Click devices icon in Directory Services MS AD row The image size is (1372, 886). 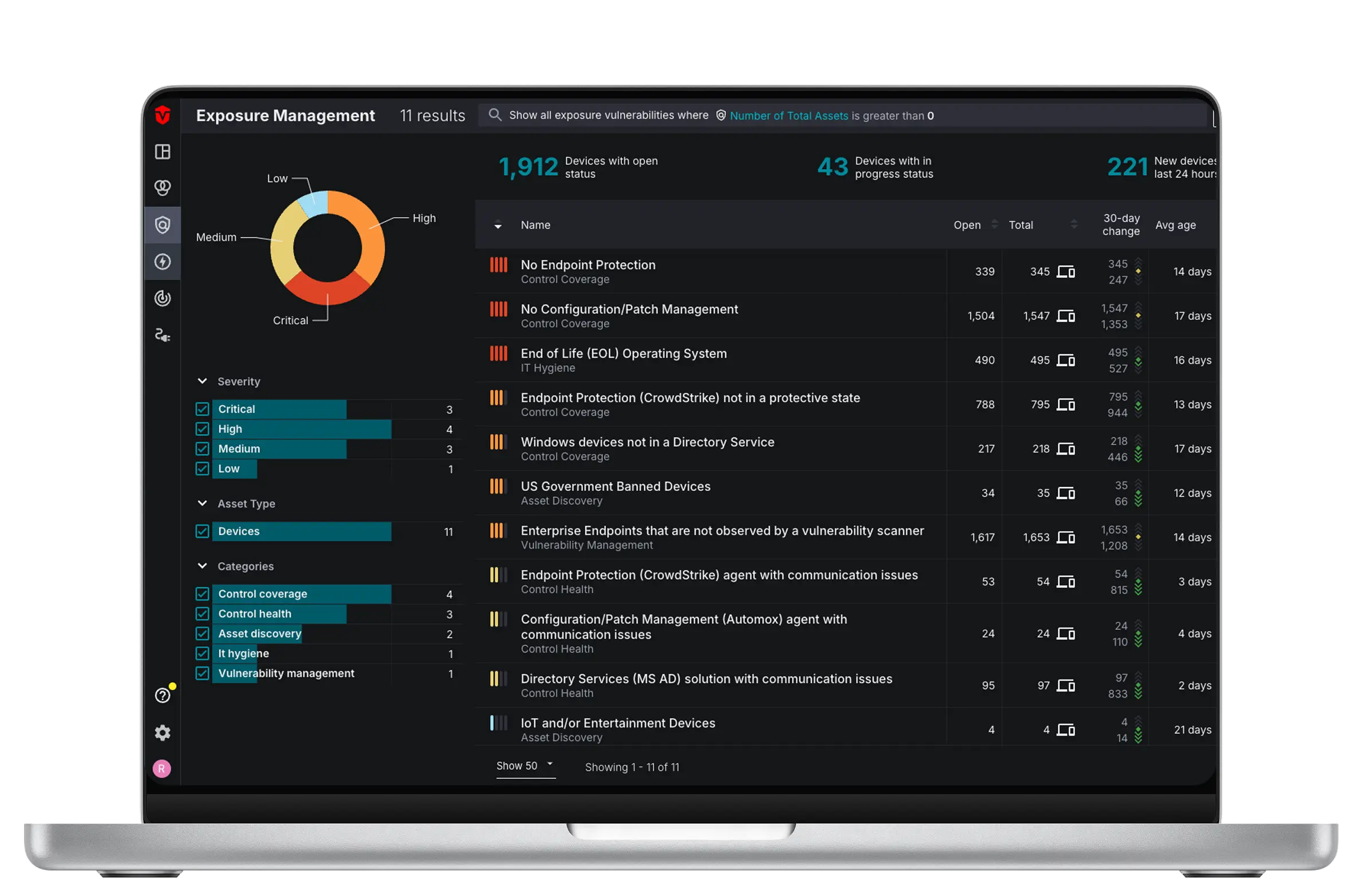tap(1066, 685)
